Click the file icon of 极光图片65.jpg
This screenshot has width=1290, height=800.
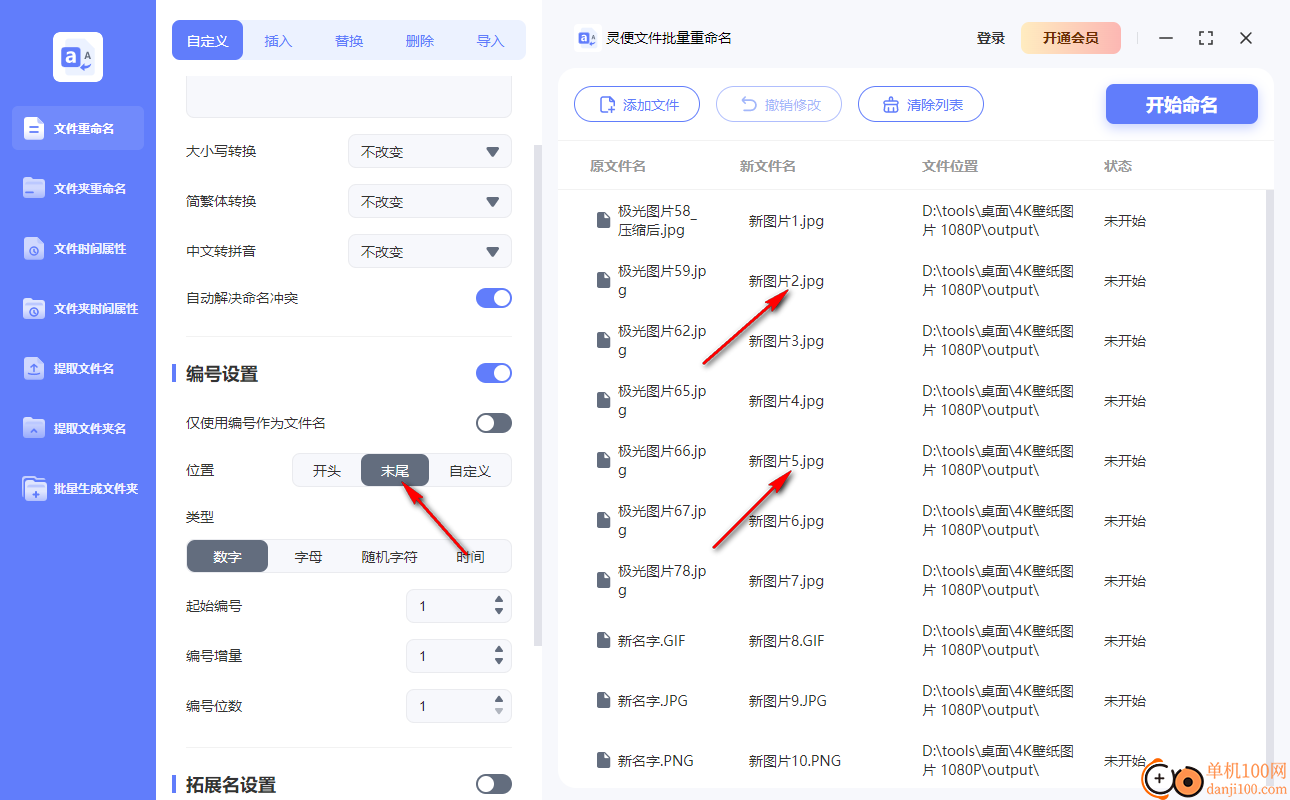tap(603, 400)
